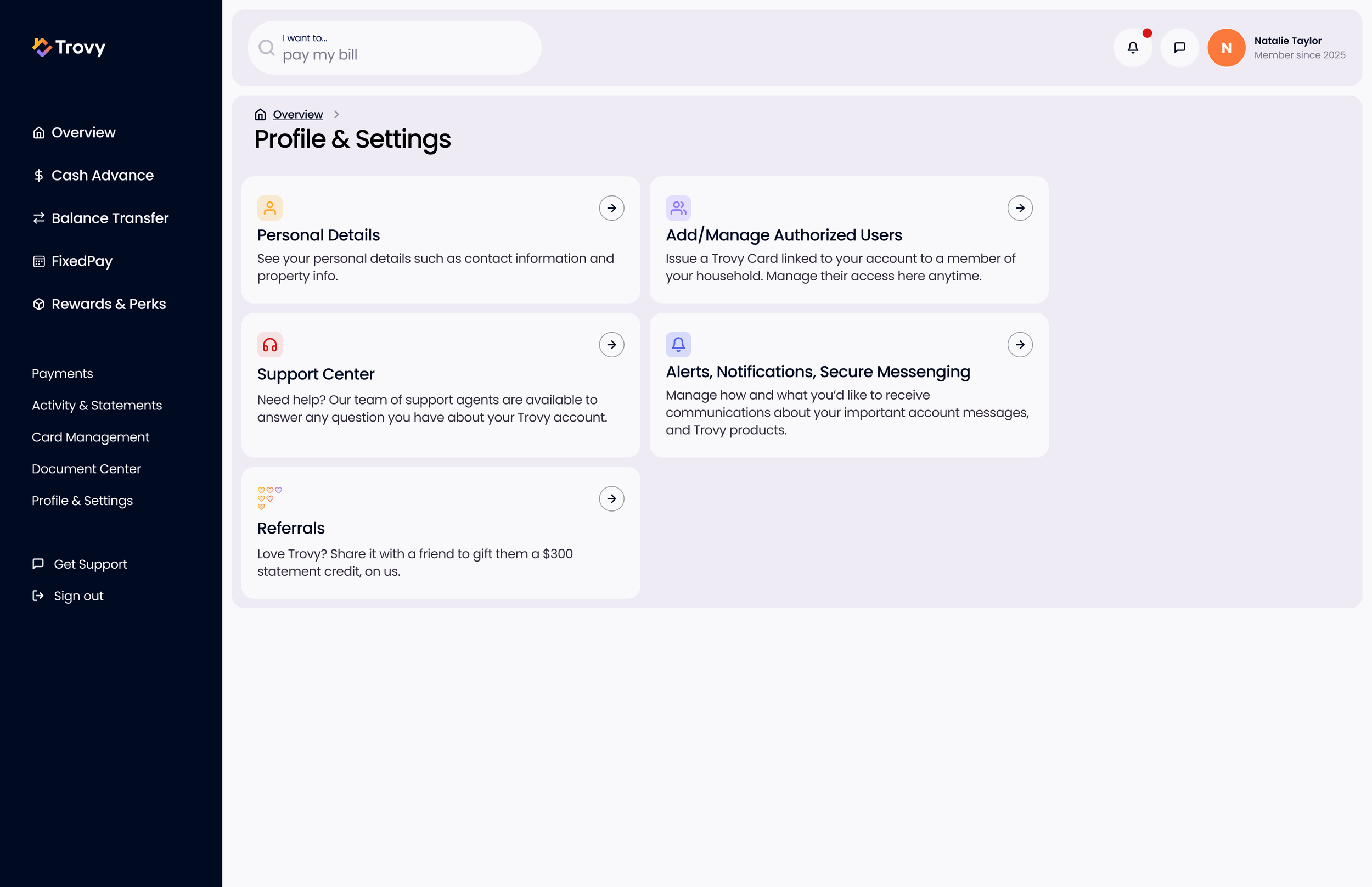The image size is (1372, 887).
Task: Click the 'Member since 2025' text
Action: coord(1300,55)
